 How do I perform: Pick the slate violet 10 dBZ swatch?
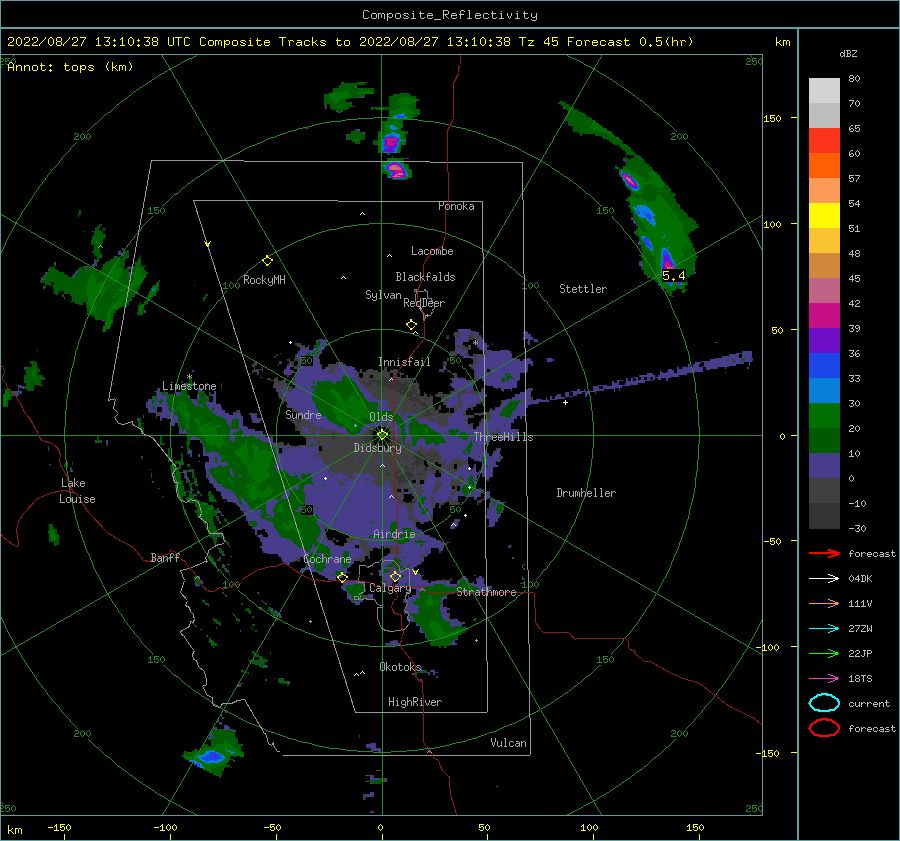coord(824,466)
